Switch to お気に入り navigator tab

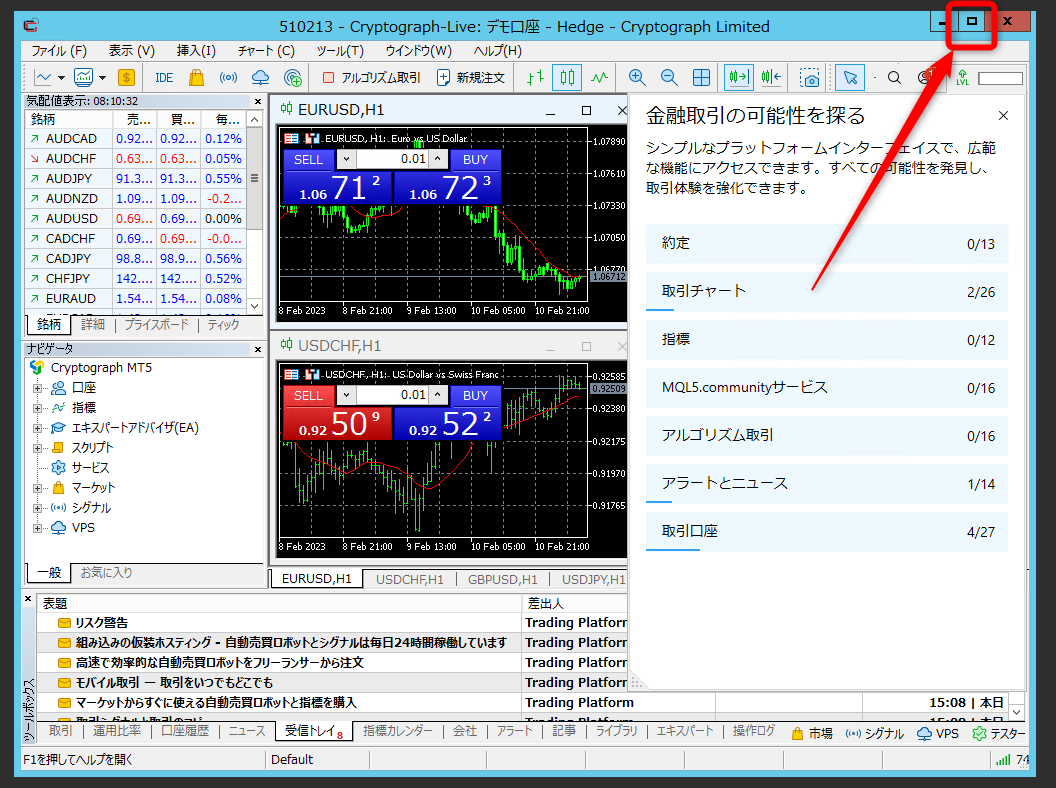click(106, 572)
